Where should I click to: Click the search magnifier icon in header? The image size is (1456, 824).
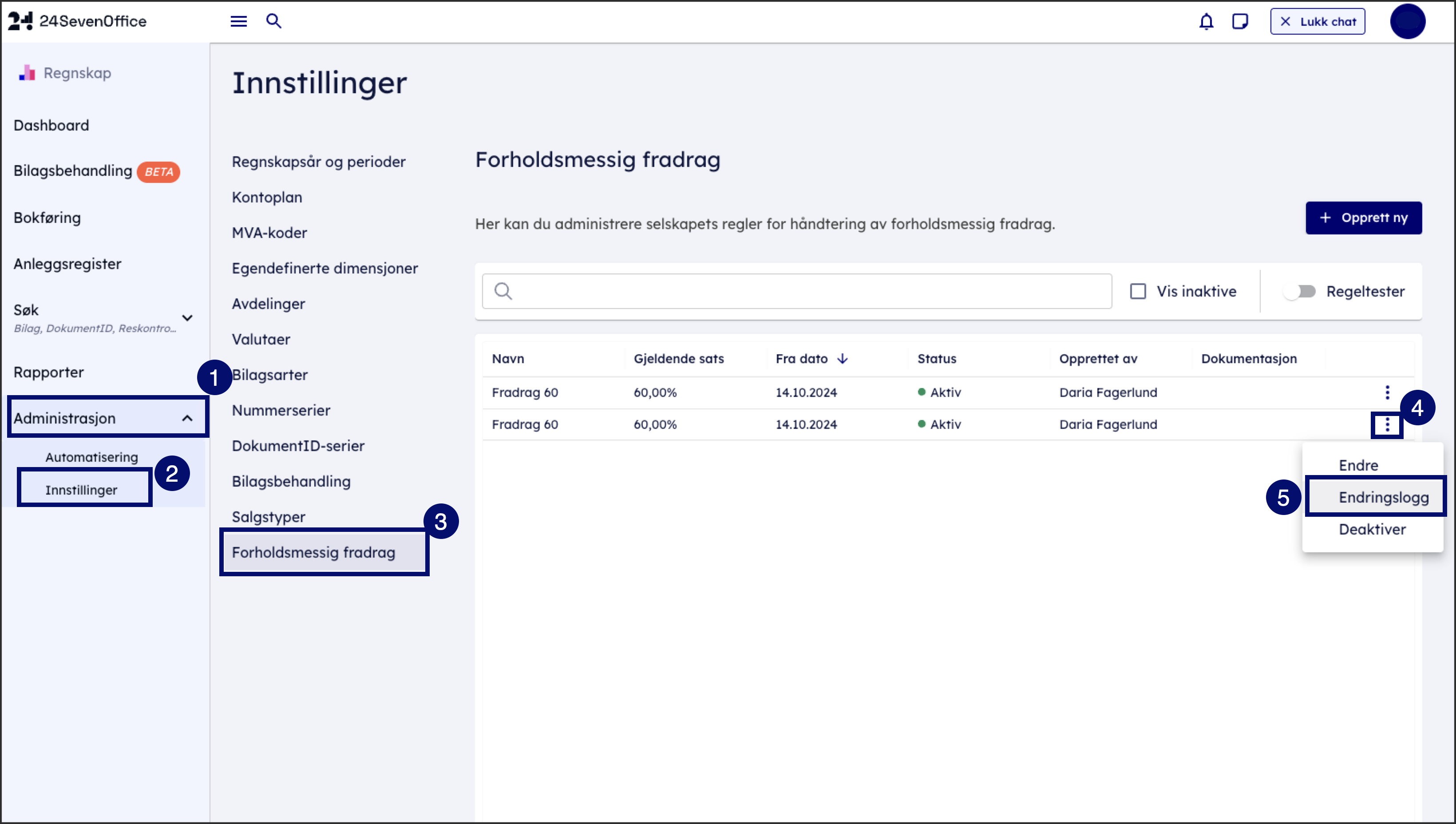pyautogui.click(x=274, y=21)
